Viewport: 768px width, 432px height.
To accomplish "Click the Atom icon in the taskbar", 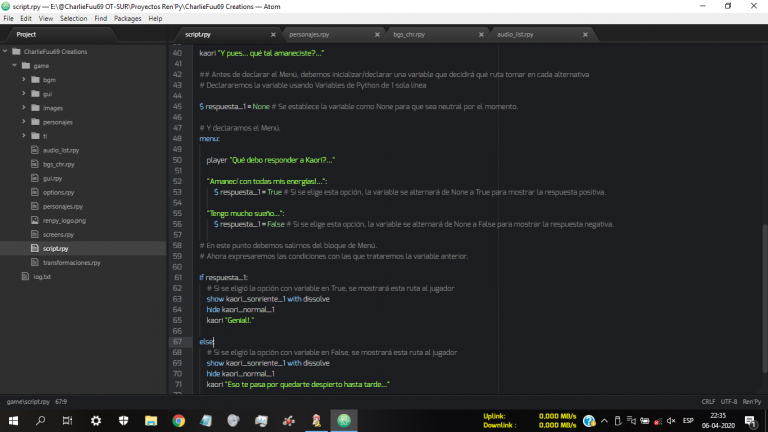I will click(x=345, y=420).
